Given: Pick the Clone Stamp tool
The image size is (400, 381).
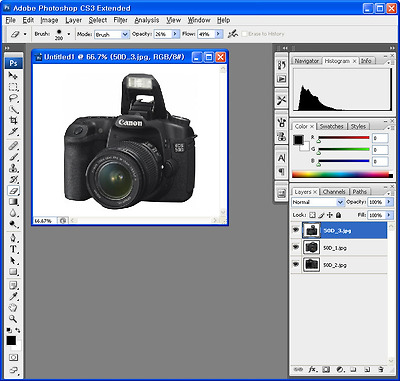Looking at the screenshot, I should coord(13,168).
